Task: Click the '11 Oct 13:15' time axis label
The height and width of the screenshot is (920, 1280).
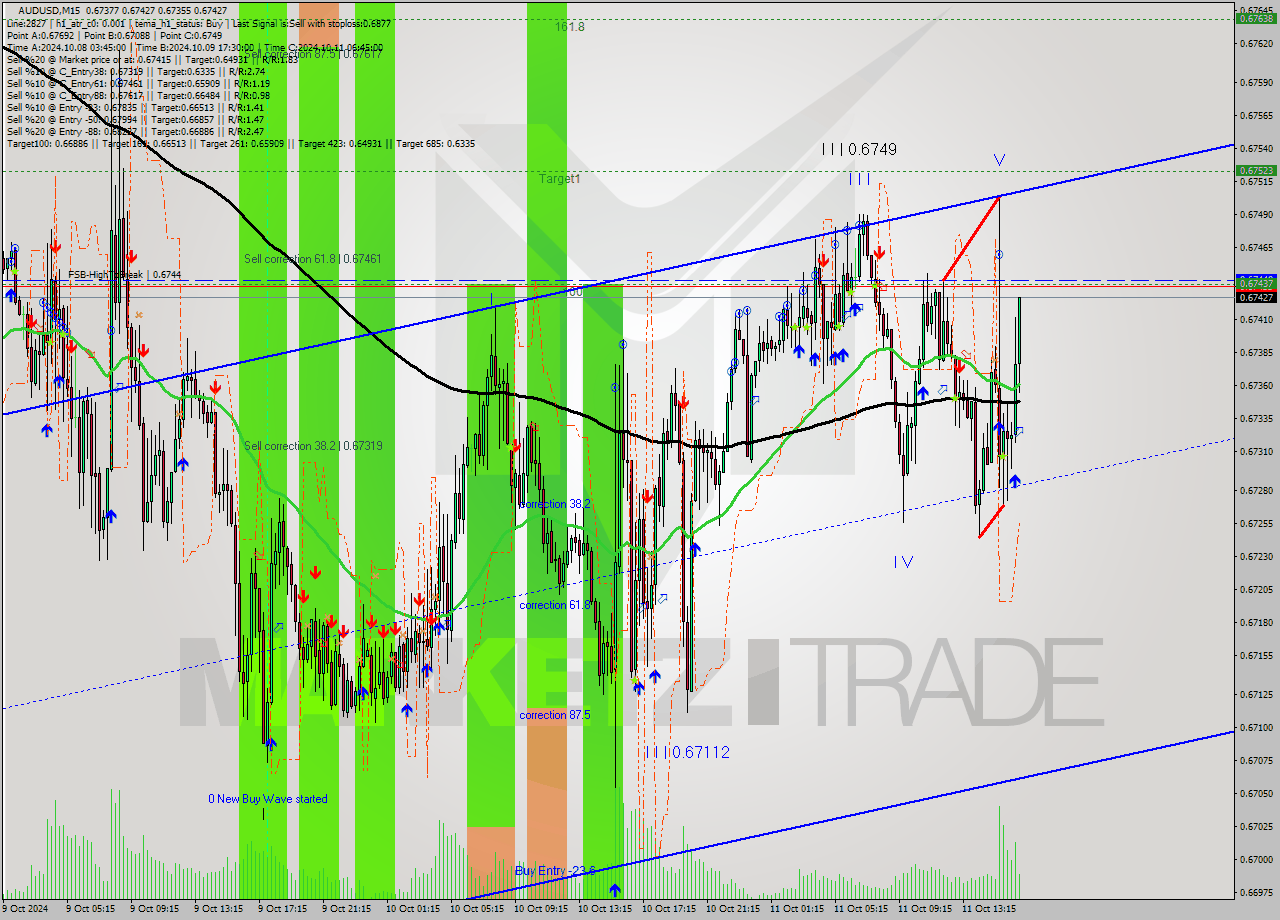Action: pos(990,909)
